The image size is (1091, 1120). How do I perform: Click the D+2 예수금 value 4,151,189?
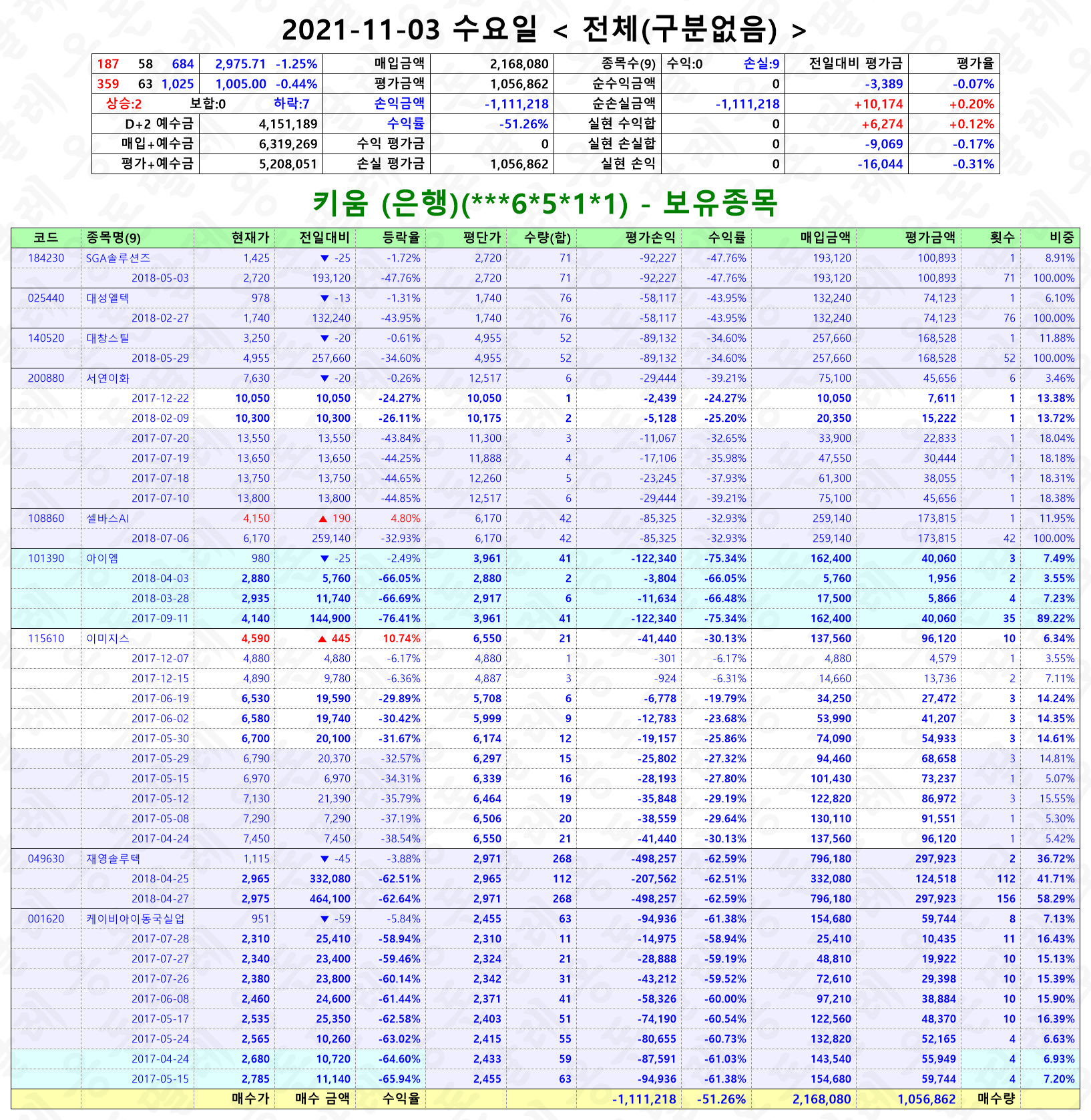pyautogui.click(x=288, y=124)
